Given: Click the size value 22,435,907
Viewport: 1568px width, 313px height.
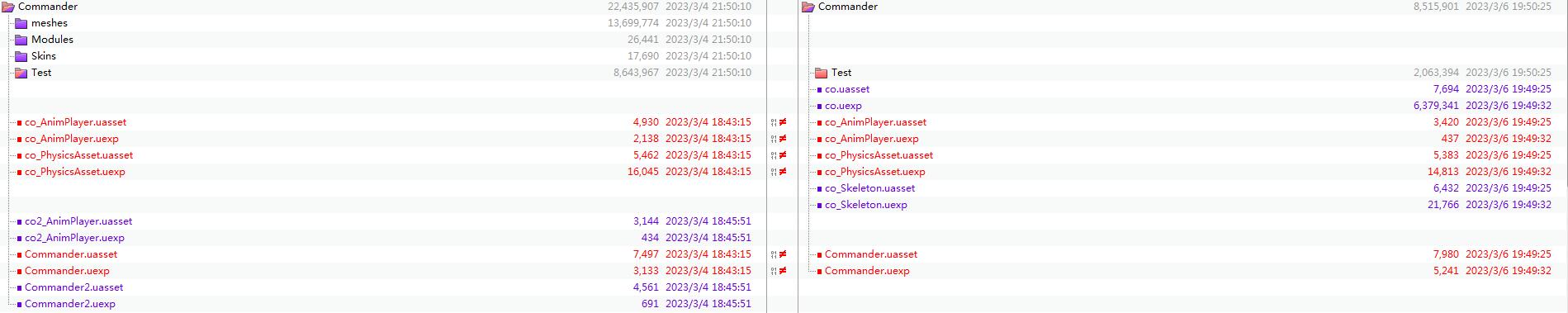Looking at the screenshot, I should (633, 7).
